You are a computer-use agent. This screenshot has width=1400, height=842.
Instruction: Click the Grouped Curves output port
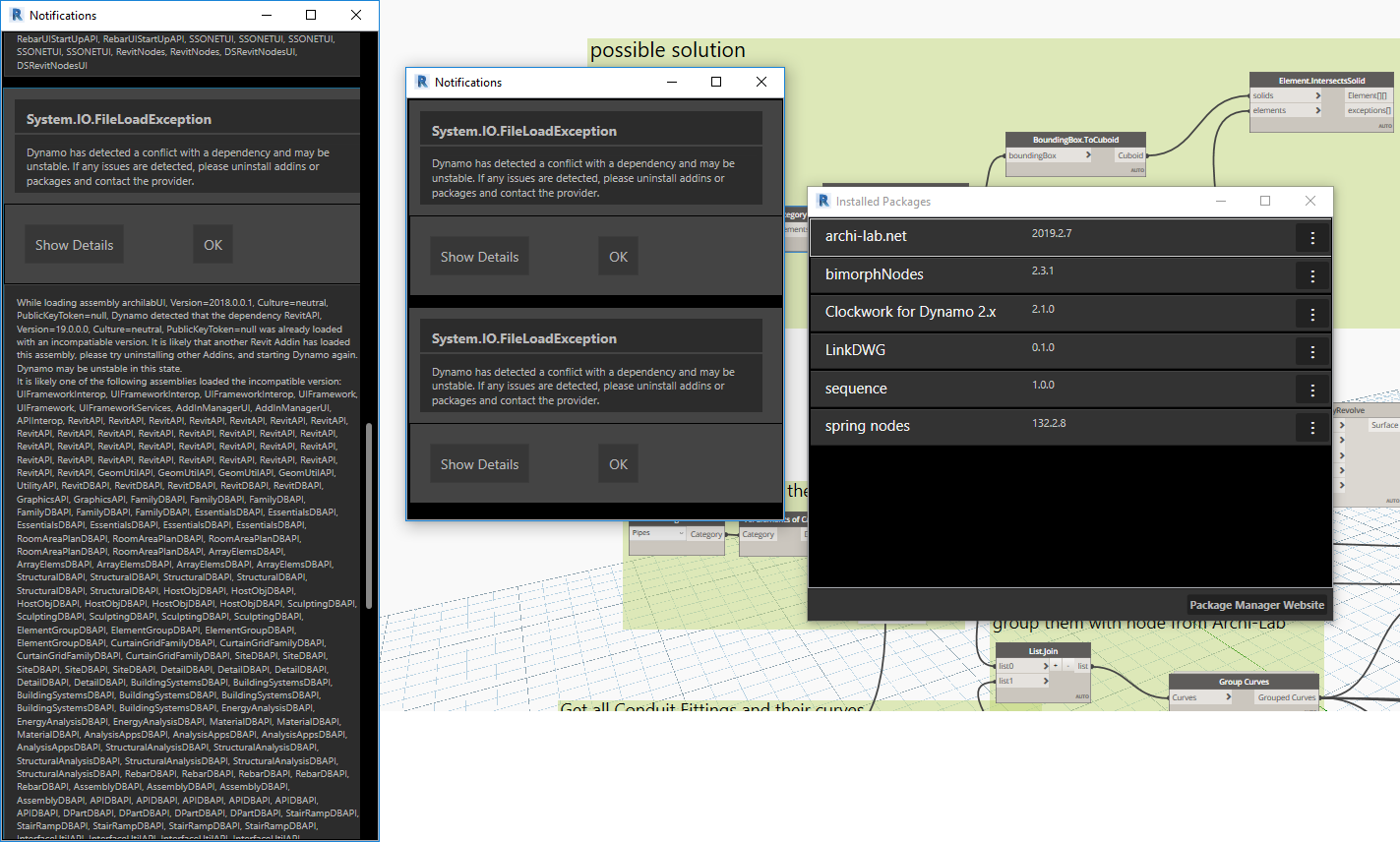tap(1287, 697)
